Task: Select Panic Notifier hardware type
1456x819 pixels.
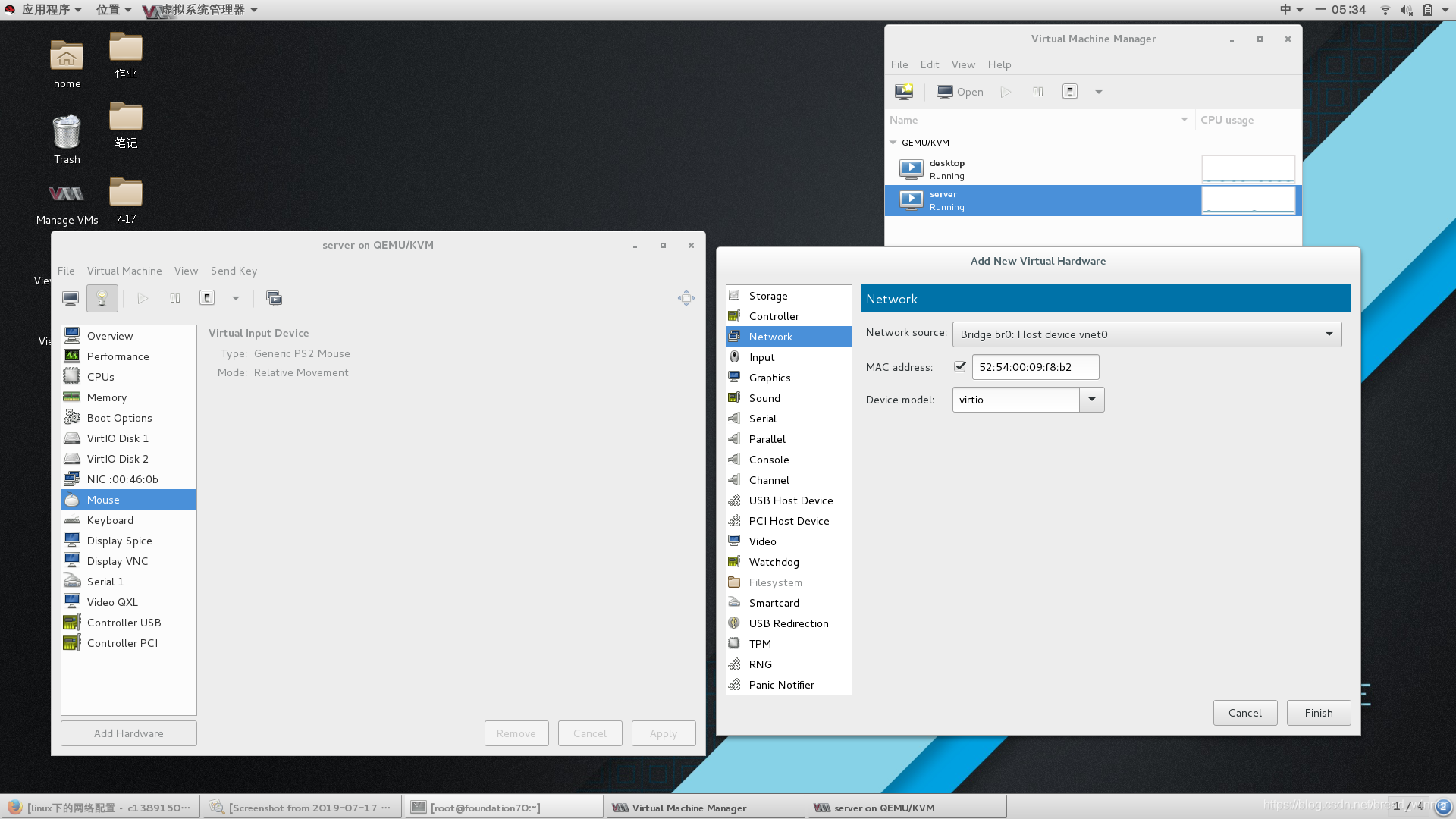Action: coord(789,685)
